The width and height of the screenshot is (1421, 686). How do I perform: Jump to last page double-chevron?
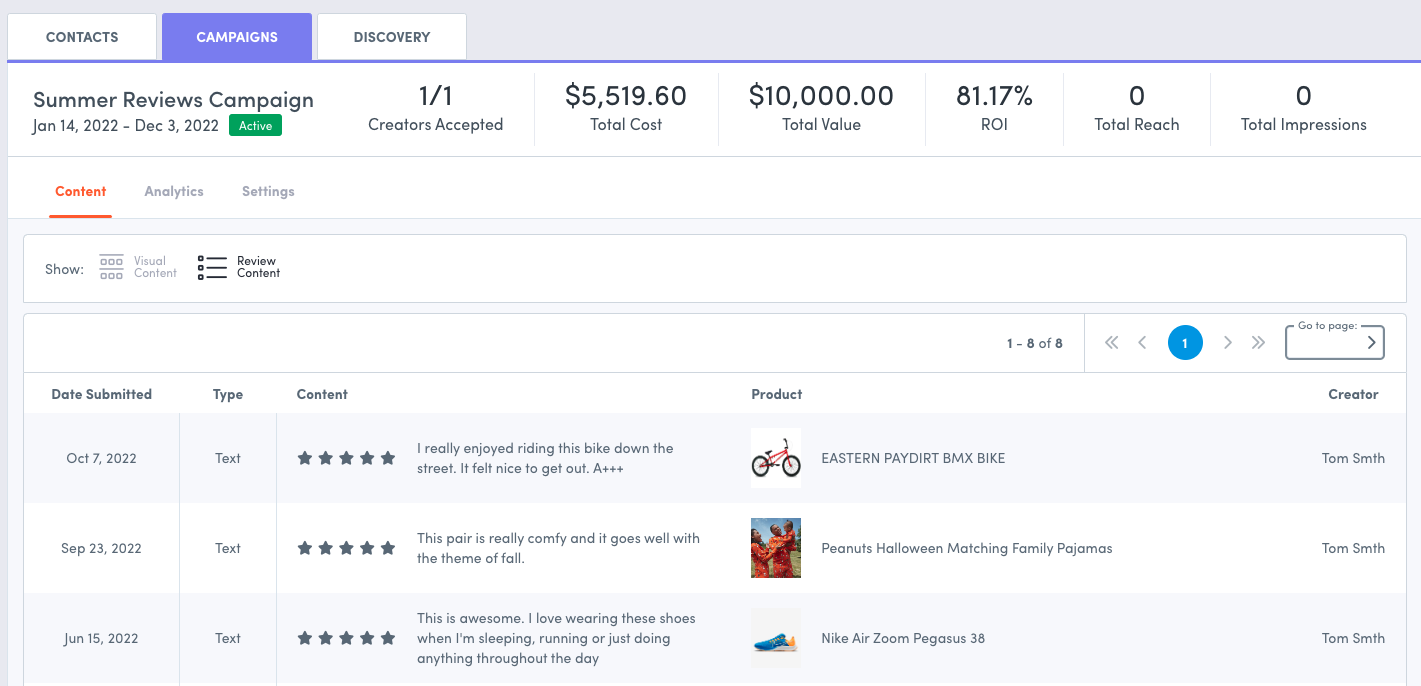click(1258, 343)
